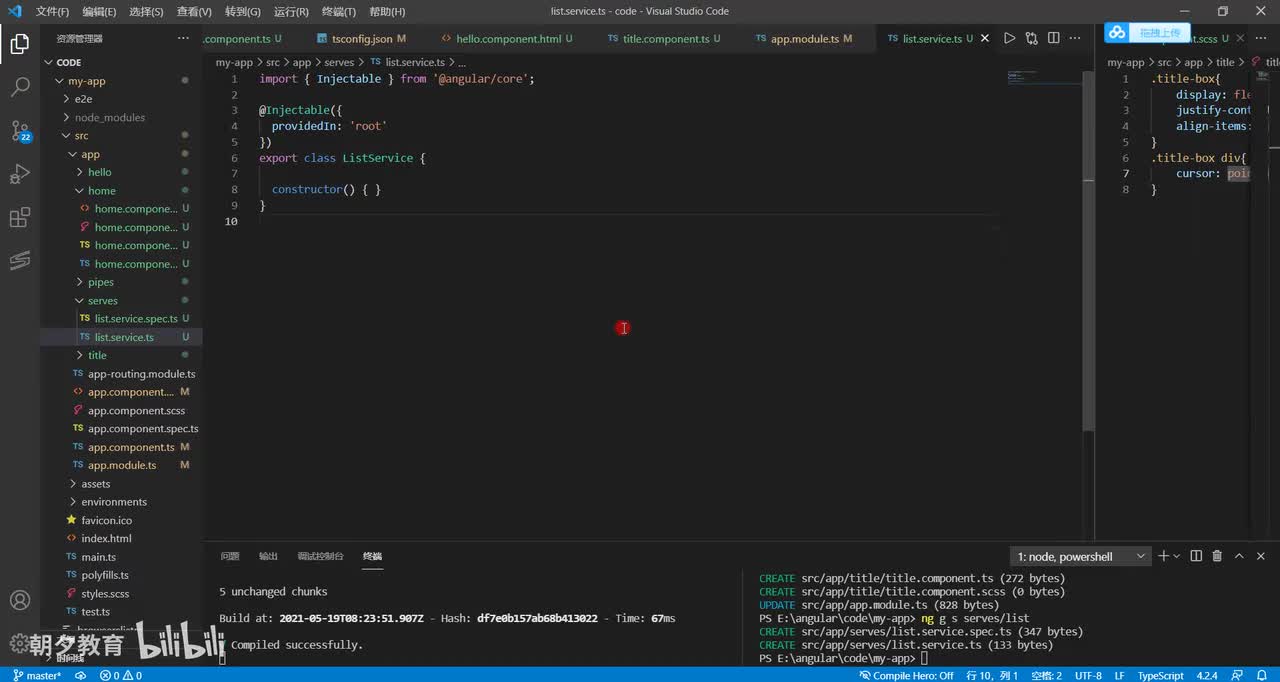Click the master branch indicator in status bar
The image size is (1280, 682).
37,675
